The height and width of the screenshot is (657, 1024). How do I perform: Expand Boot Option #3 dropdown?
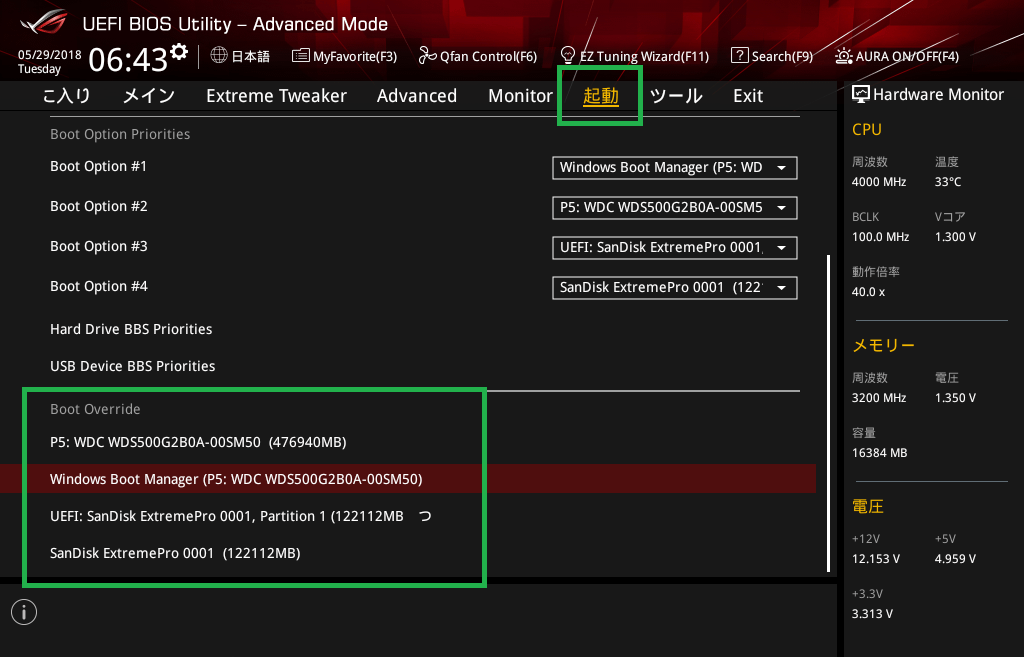[675, 248]
